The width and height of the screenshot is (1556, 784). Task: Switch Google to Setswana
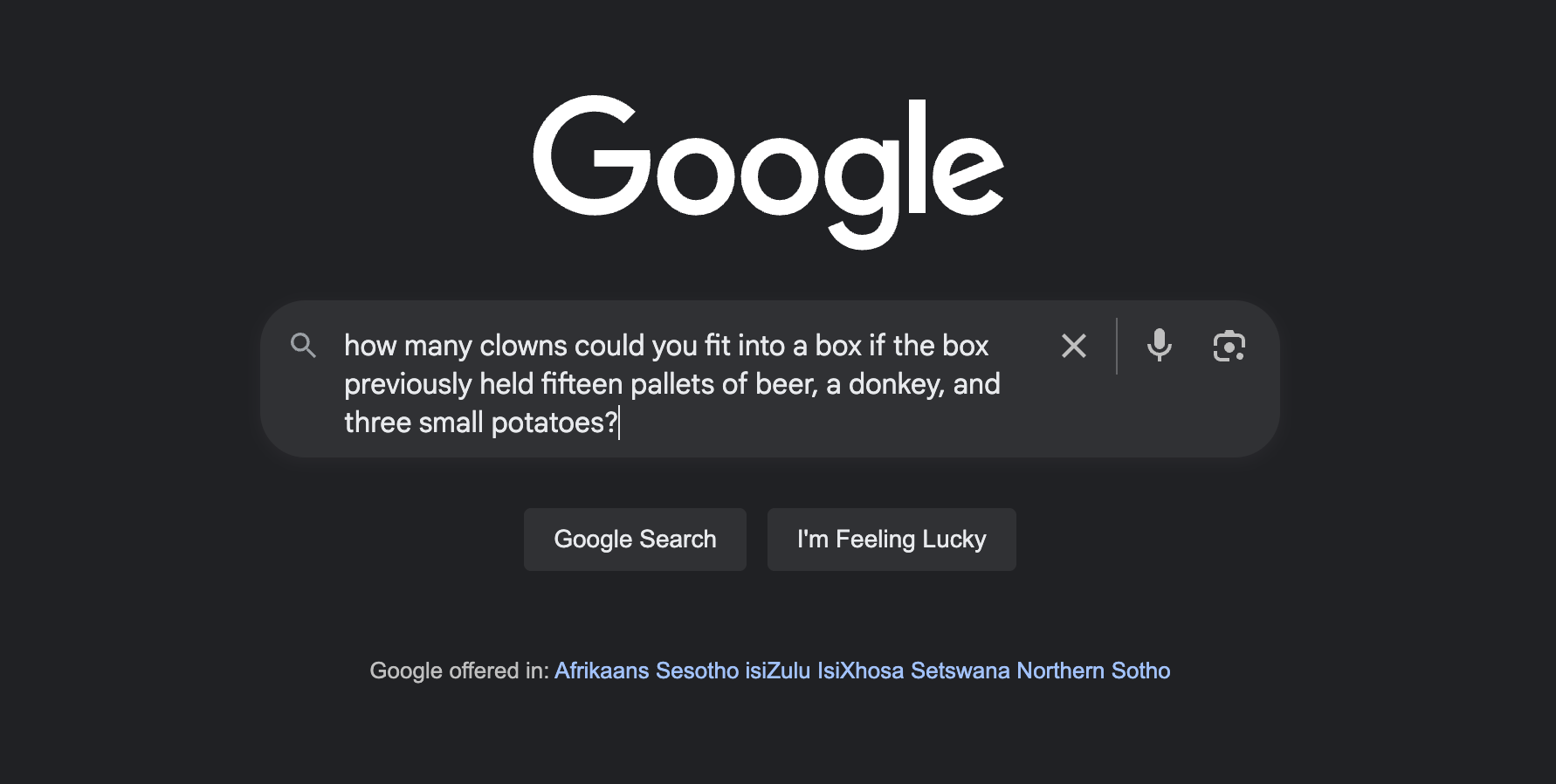click(x=960, y=671)
